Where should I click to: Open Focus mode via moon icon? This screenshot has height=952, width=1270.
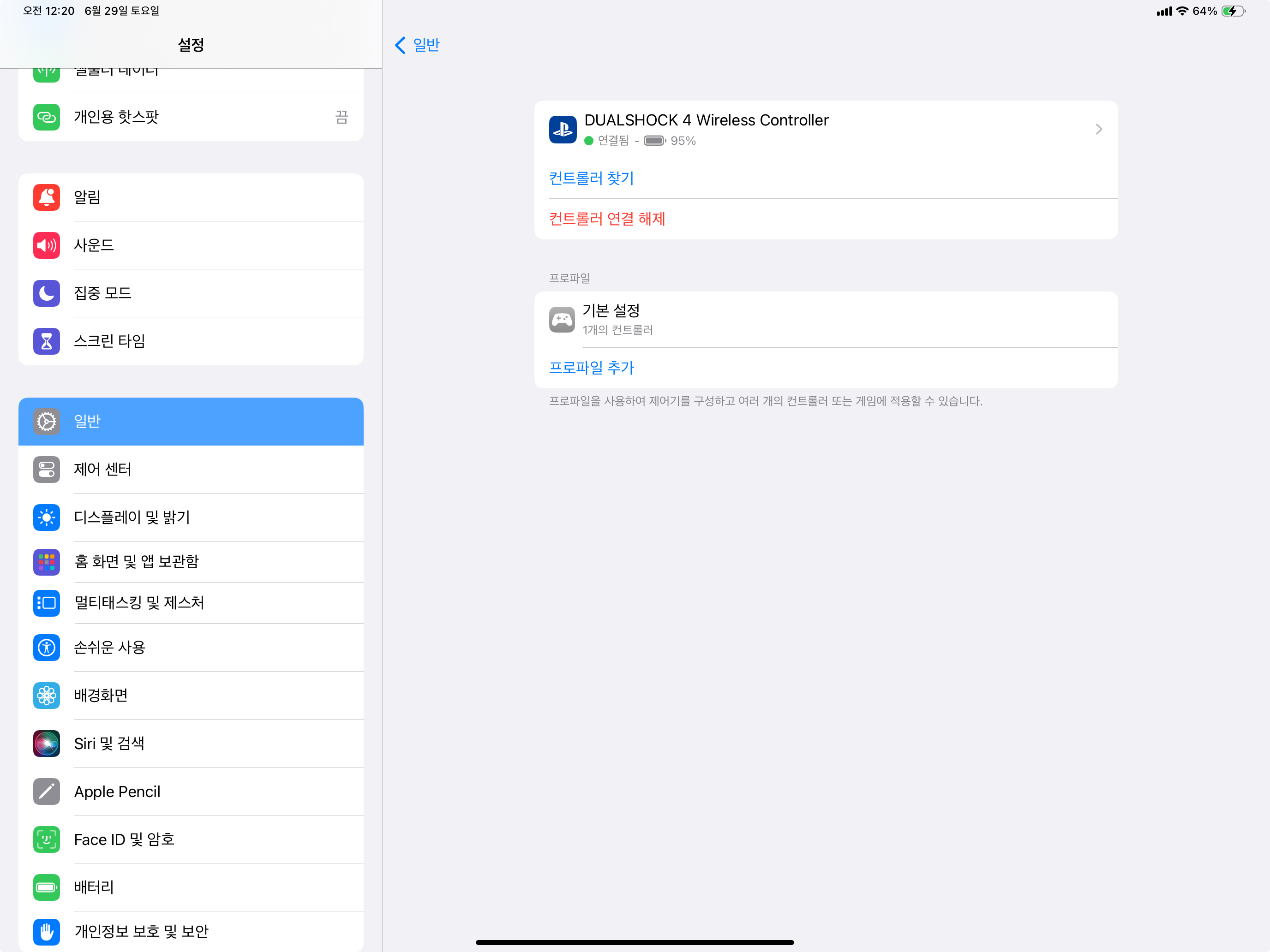[47, 293]
